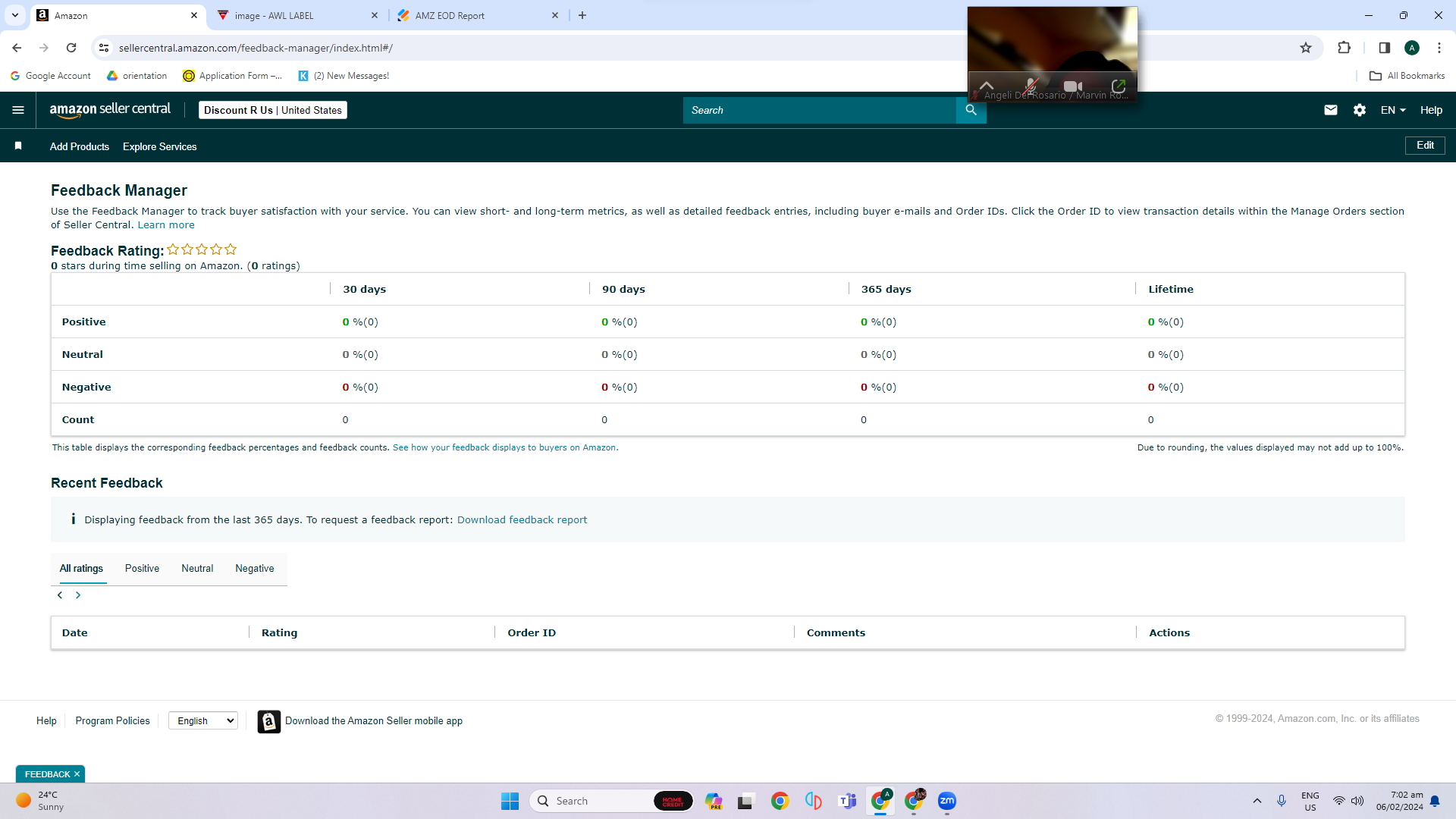Toggle camera in the video call overlay

[1072, 86]
